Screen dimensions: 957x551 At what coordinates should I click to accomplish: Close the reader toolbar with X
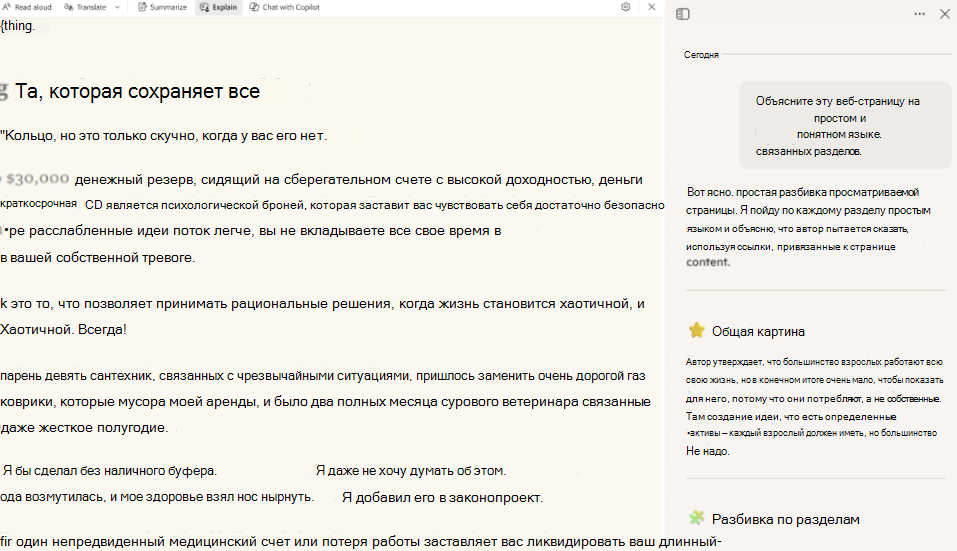tap(651, 7)
